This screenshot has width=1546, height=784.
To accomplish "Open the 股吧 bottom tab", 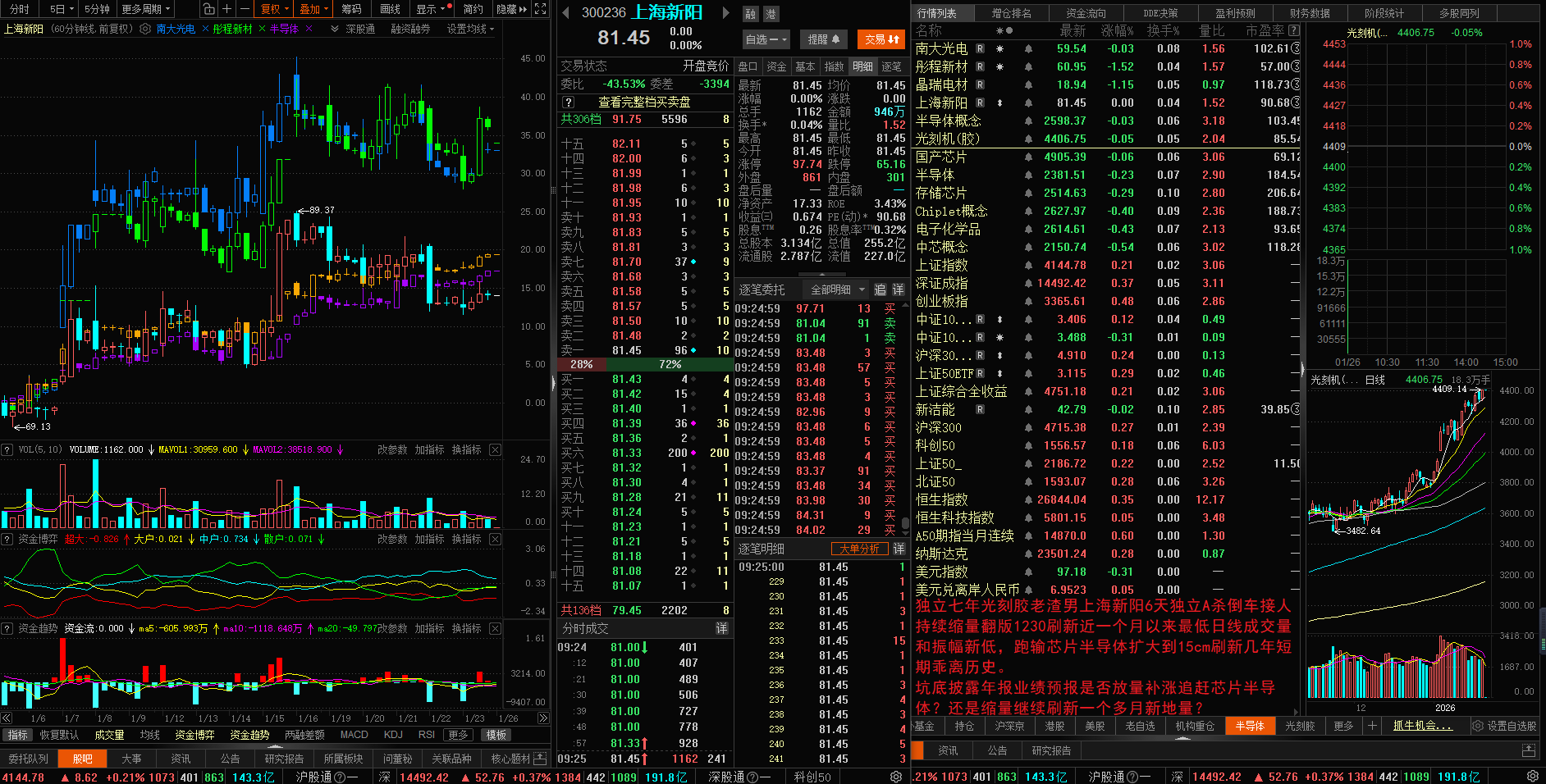I will [82, 759].
